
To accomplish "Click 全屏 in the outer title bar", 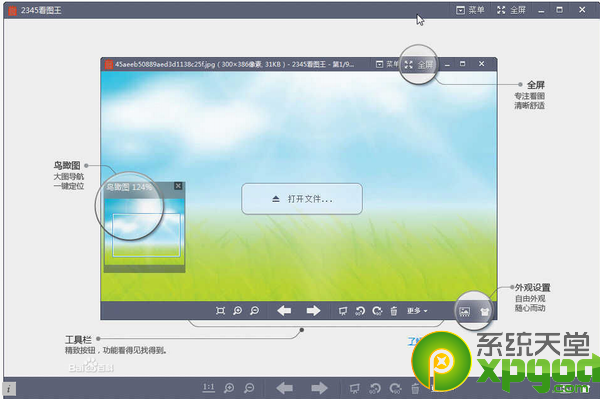I will tap(511, 10).
